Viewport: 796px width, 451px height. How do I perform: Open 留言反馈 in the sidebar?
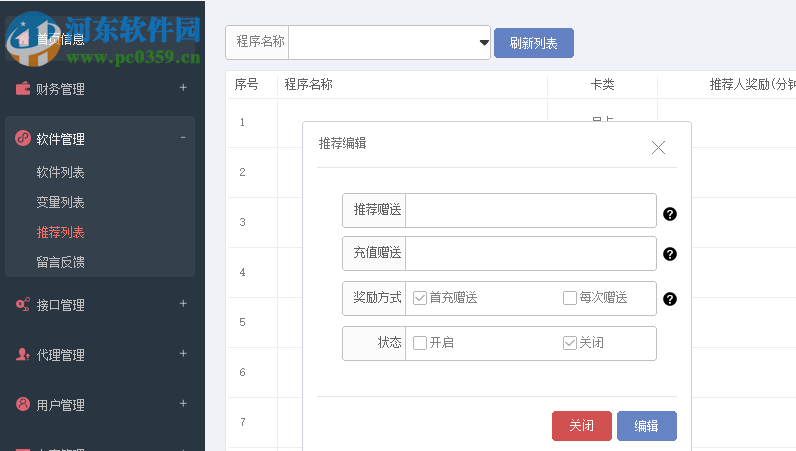click(60, 262)
